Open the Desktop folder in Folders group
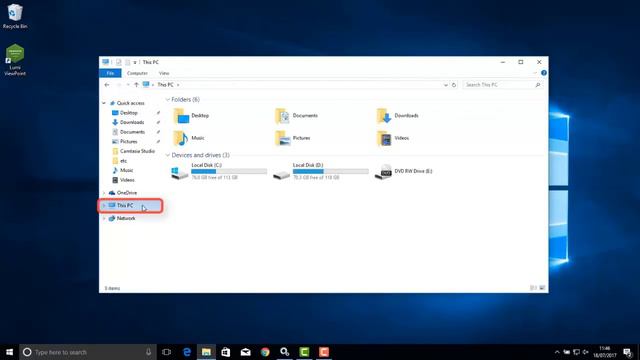 click(x=191, y=116)
